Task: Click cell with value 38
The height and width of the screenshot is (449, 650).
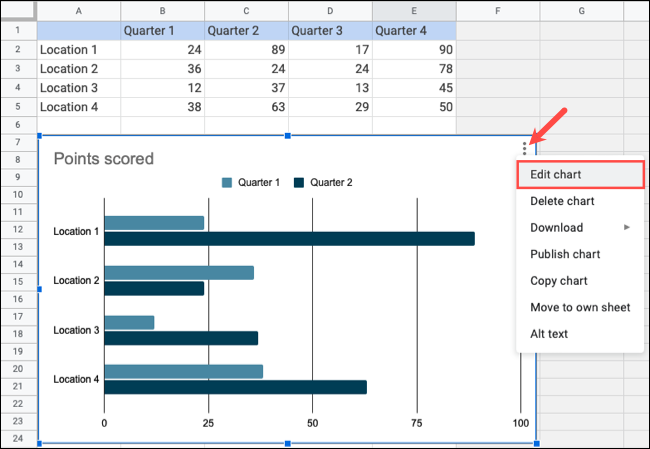Action: [162, 107]
